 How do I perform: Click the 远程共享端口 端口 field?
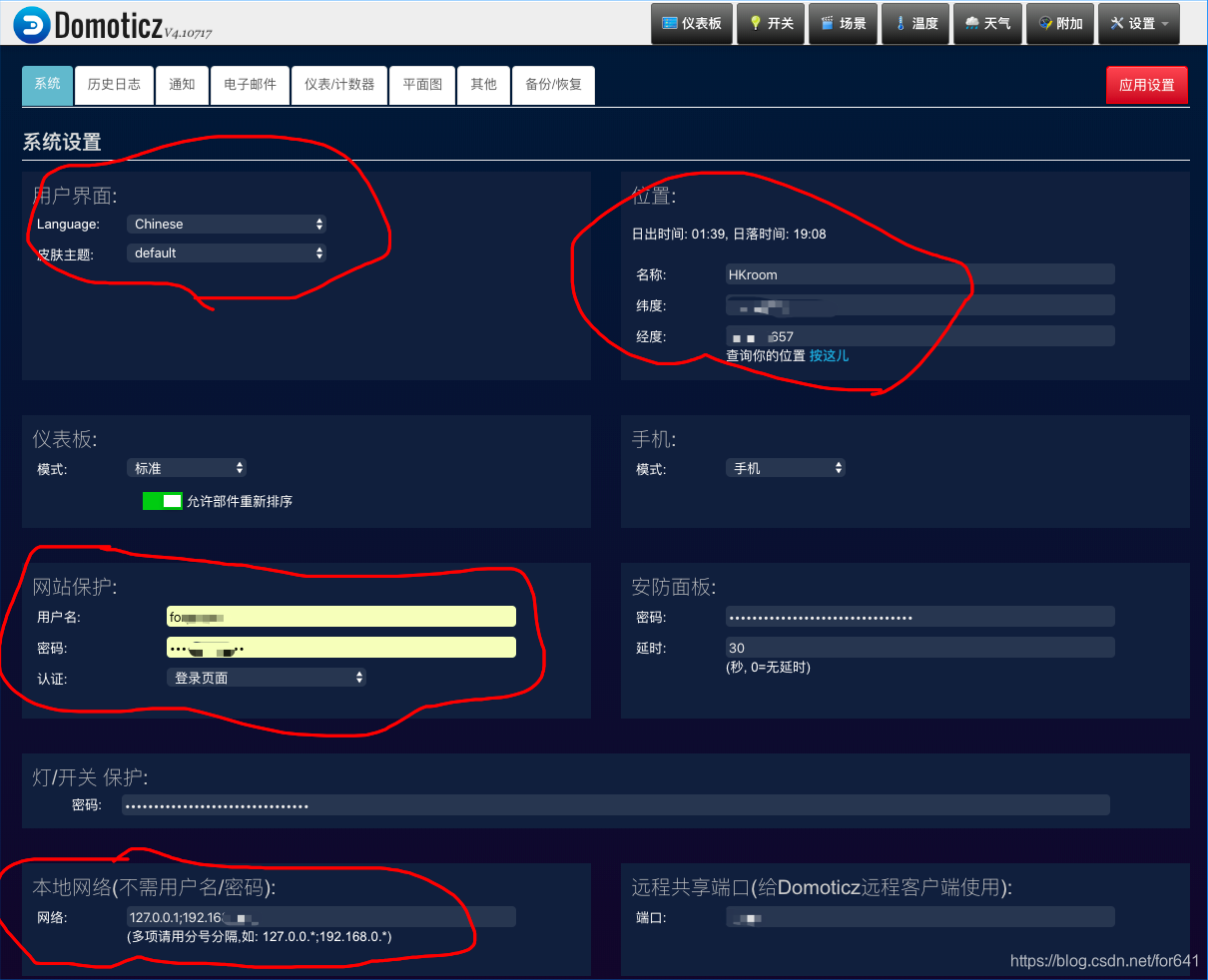(x=920, y=917)
